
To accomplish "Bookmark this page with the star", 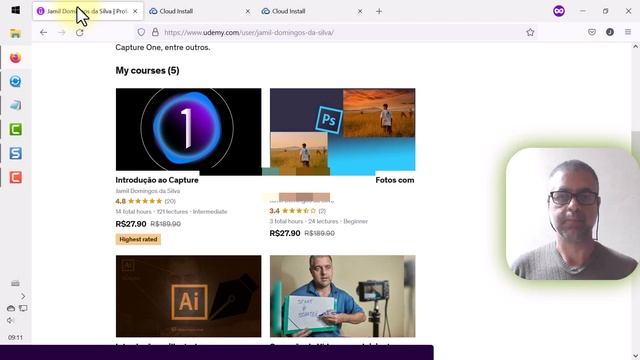I will click(x=530, y=32).
